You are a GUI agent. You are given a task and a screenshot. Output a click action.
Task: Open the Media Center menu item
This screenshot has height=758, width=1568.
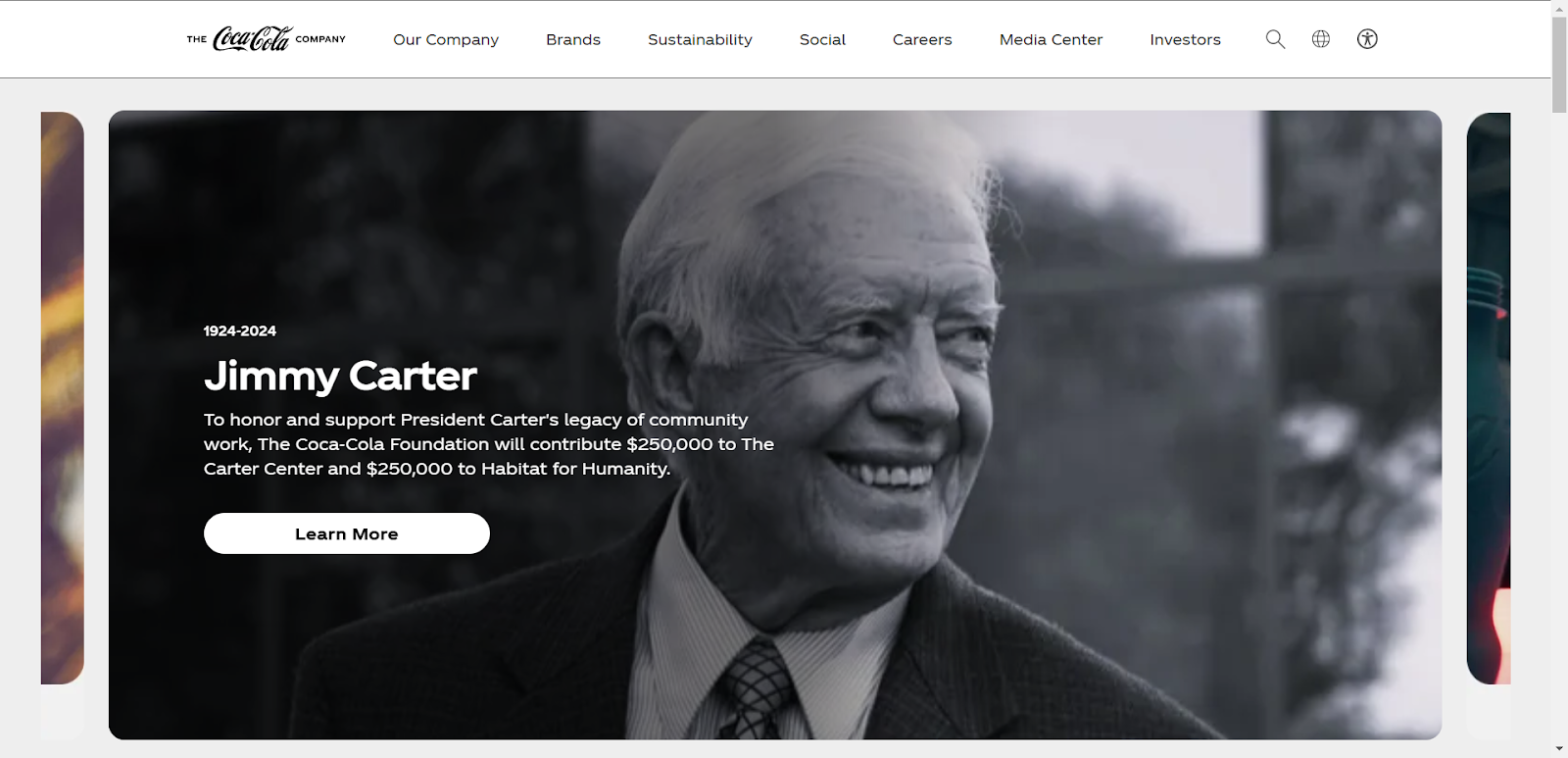click(x=1051, y=39)
